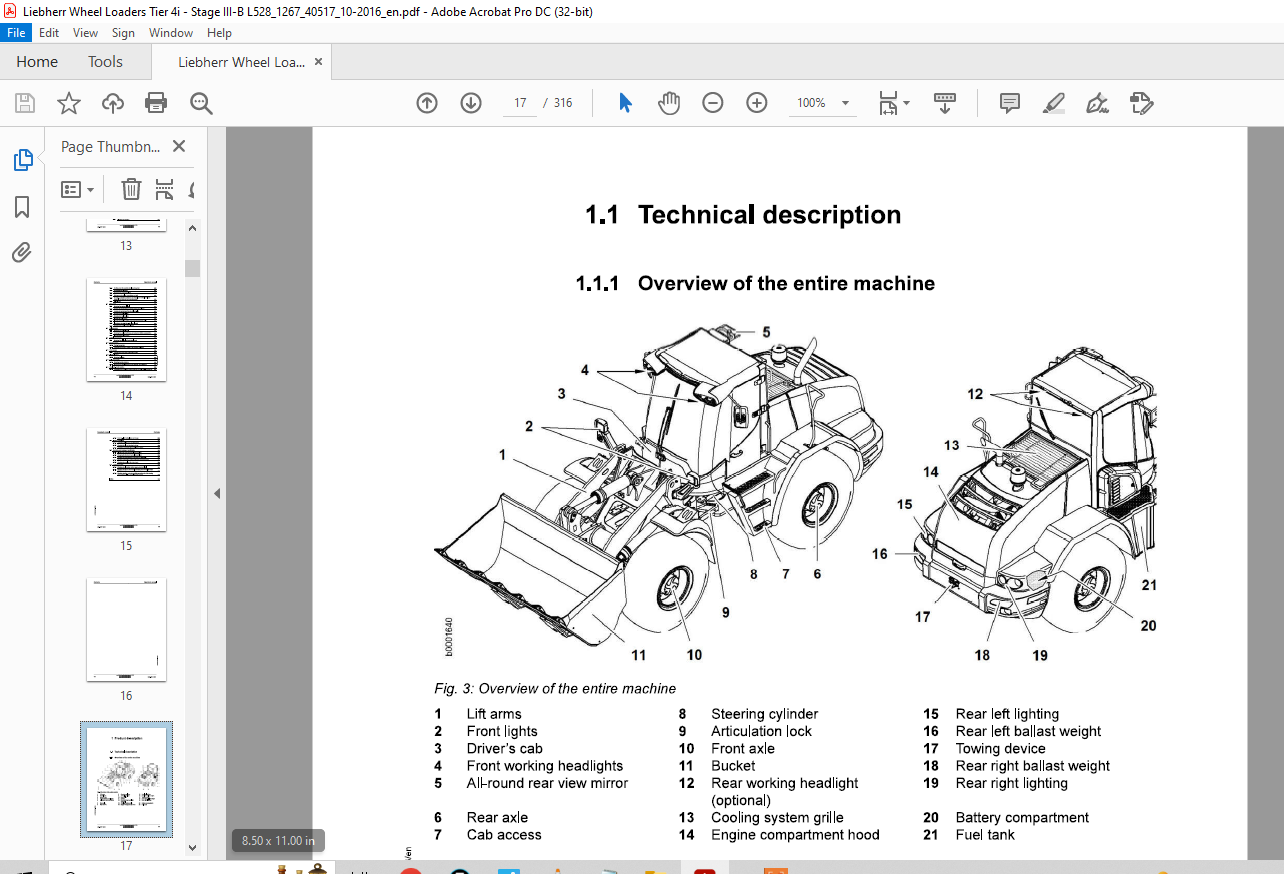Click the thumbnail panel scrollbar thumb
Image resolution: width=1284 pixels, height=874 pixels.
193,267
